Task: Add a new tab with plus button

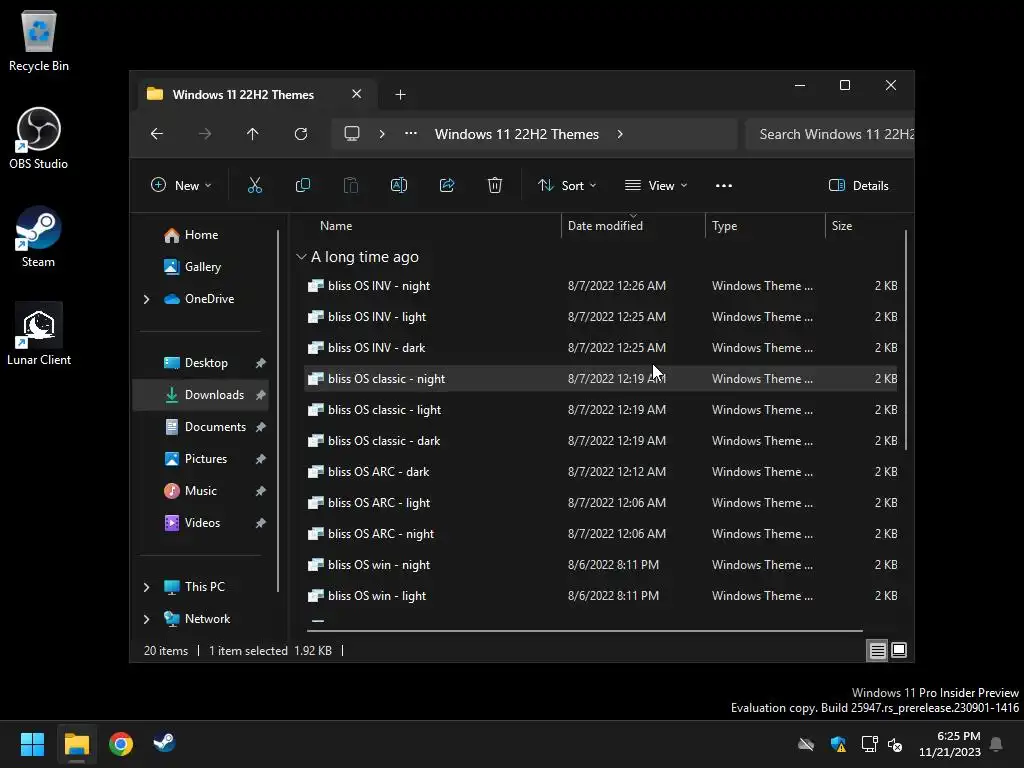Action: click(x=400, y=95)
